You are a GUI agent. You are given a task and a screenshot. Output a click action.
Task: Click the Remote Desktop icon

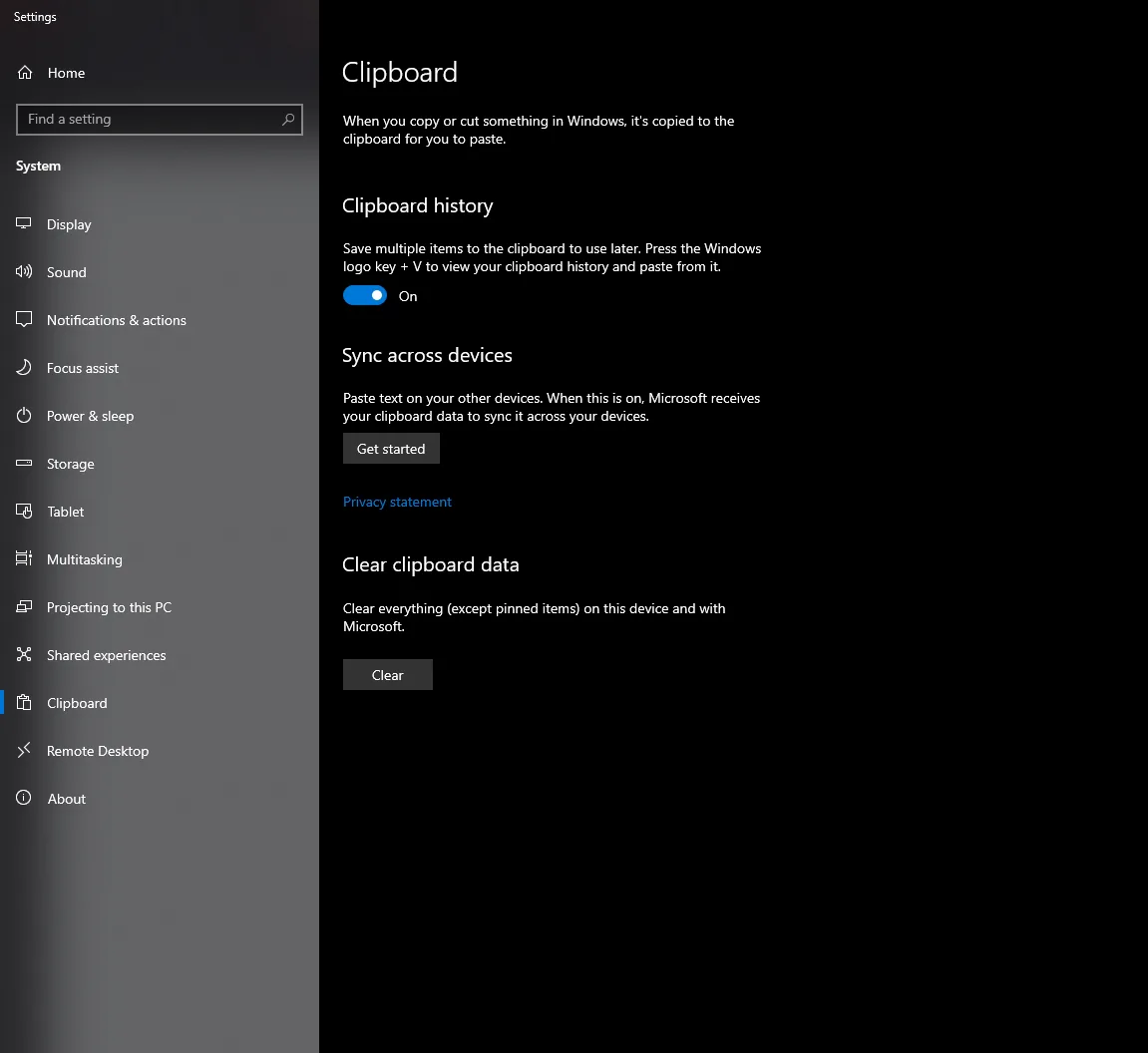point(24,750)
